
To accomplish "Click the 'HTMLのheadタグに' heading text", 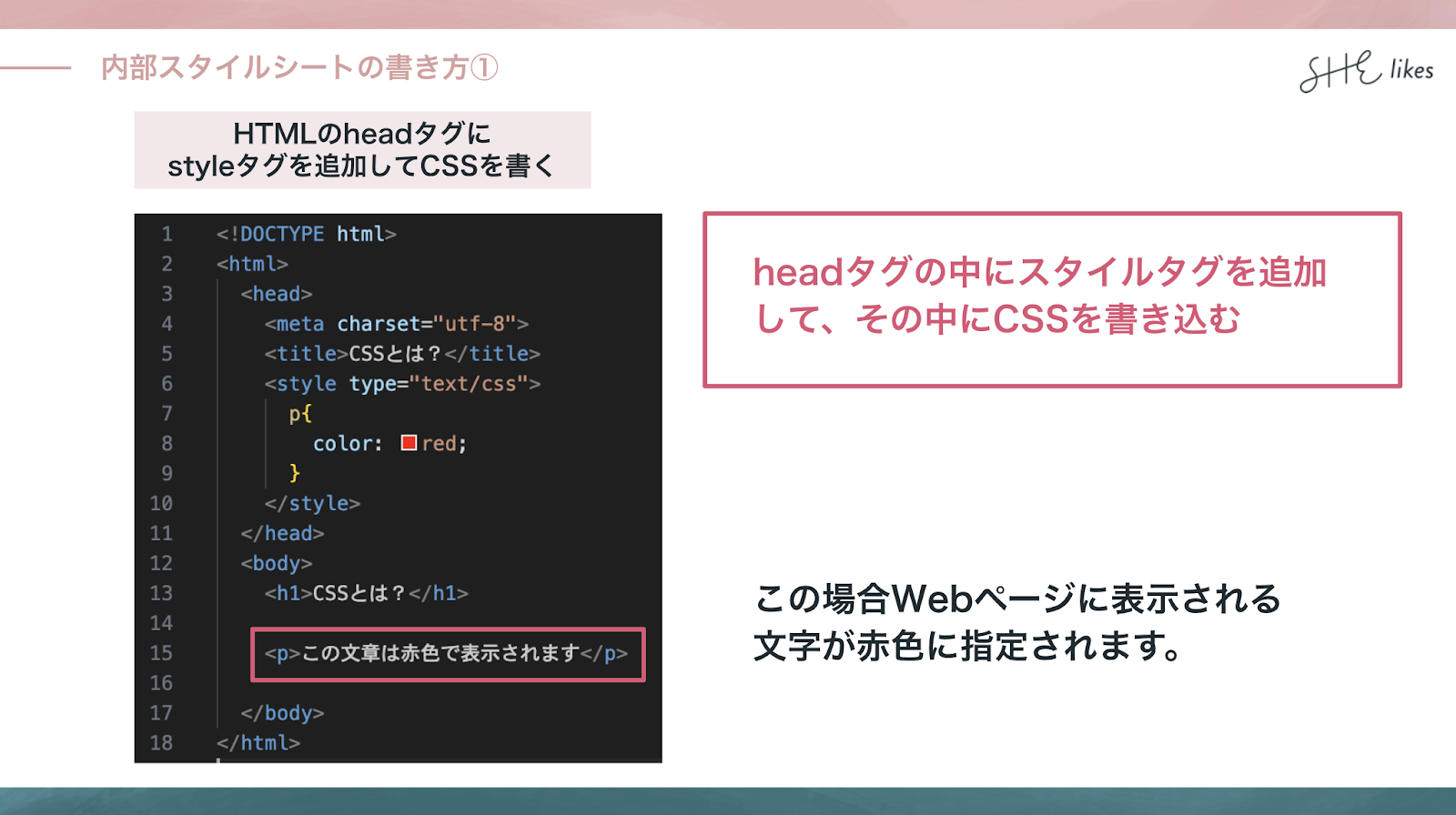I will point(362,134).
